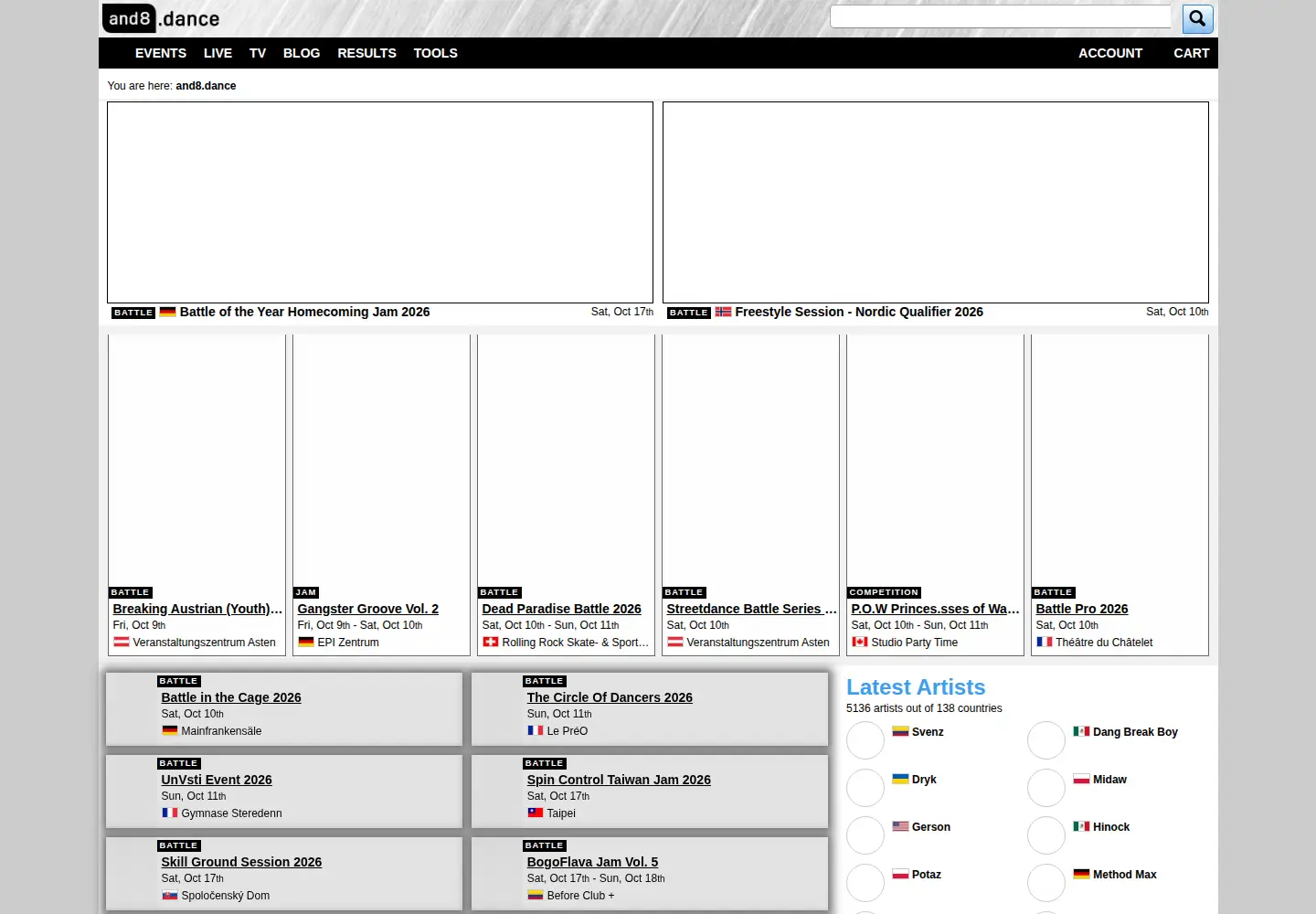
Task: Click the German flag next to Battle of the Year
Action: (x=167, y=312)
